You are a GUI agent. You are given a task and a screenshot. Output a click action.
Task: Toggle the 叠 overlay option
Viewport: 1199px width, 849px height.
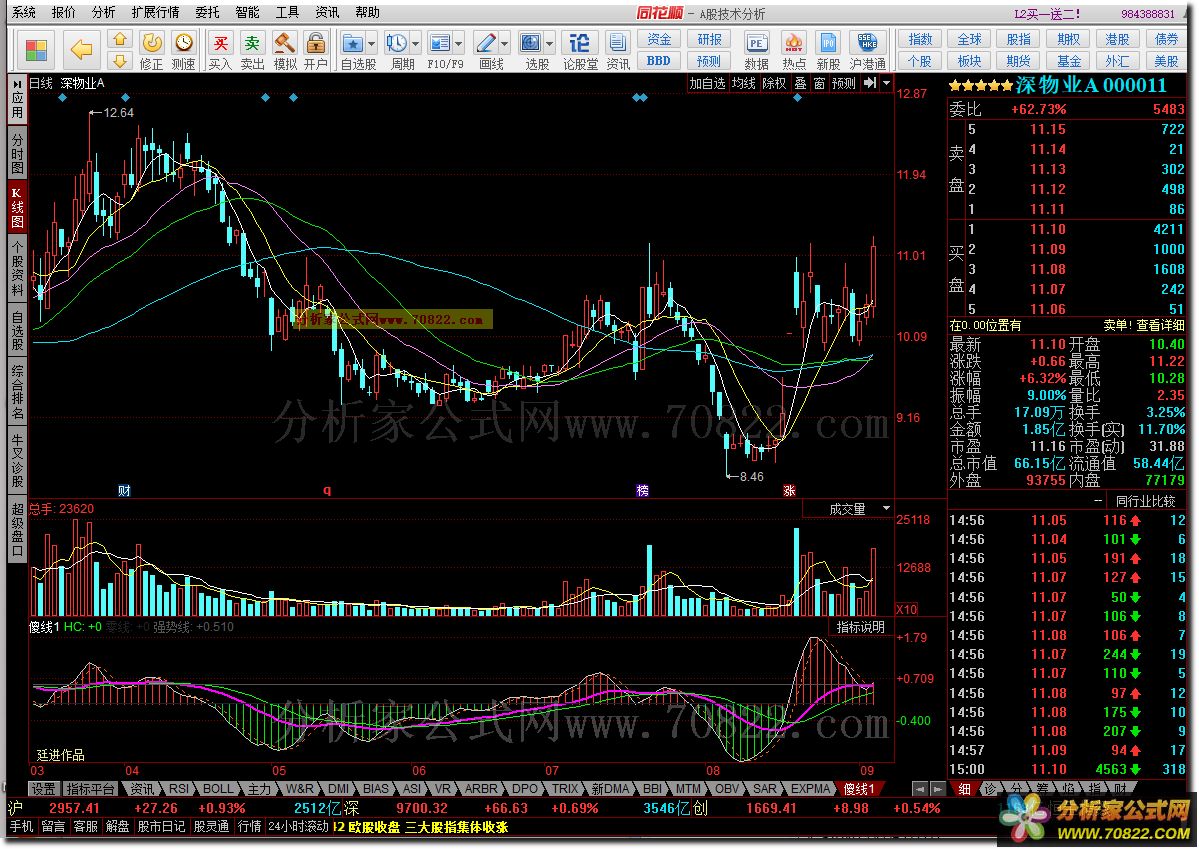point(800,83)
